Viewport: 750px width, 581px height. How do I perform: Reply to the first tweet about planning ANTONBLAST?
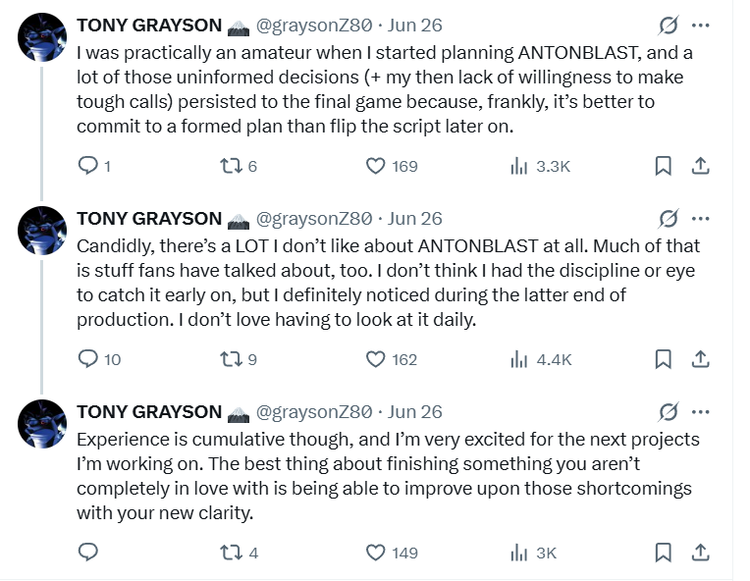click(88, 166)
